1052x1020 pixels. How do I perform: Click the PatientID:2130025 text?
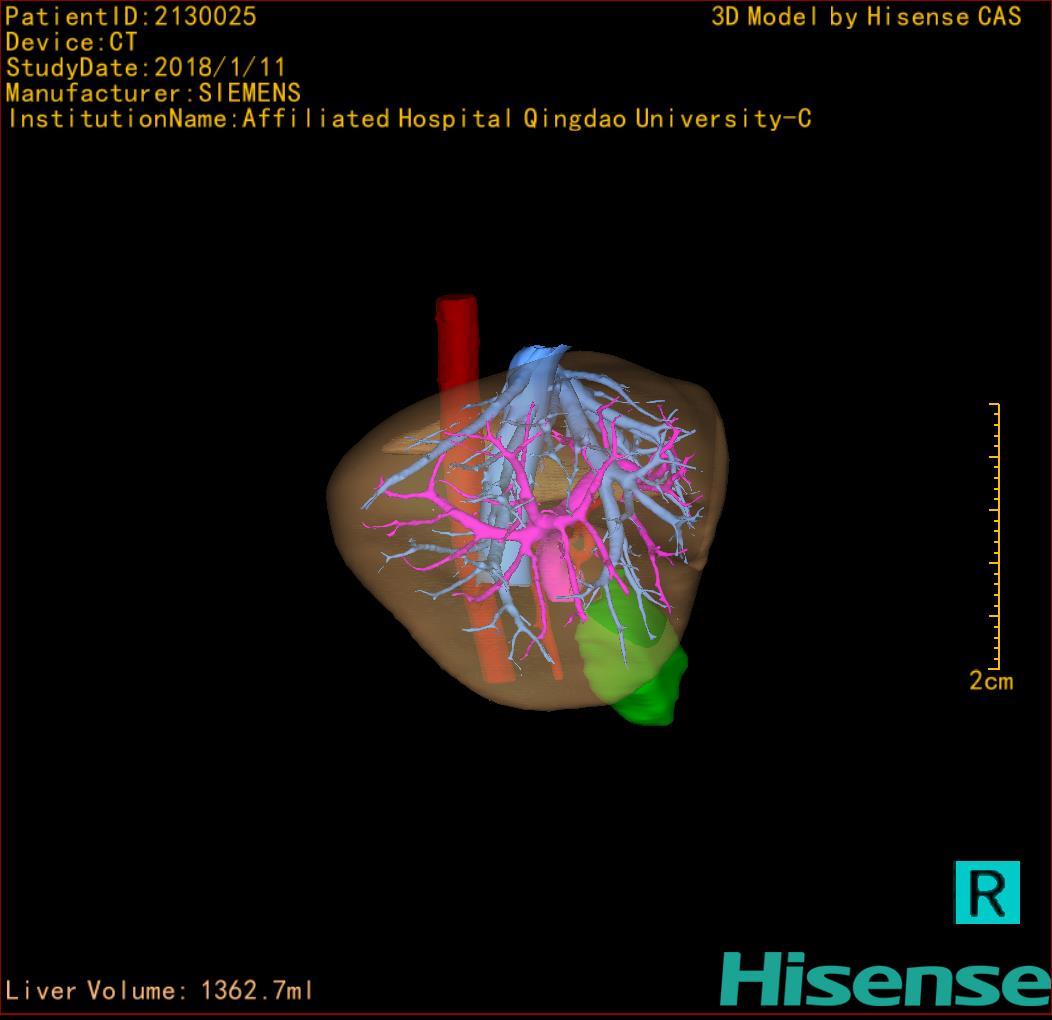(131, 16)
